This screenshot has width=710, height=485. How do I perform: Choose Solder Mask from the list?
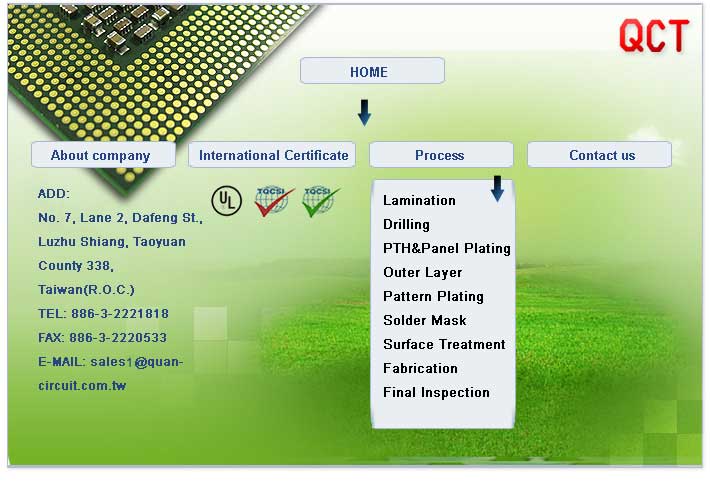pyautogui.click(x=425, y=321)
